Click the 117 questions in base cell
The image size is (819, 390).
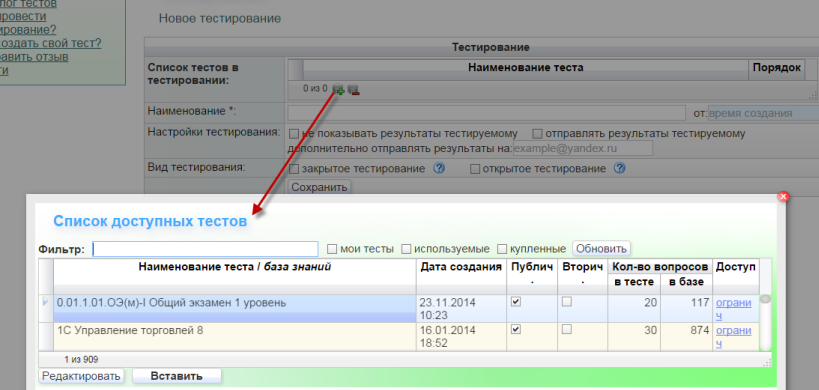point(686,308)
